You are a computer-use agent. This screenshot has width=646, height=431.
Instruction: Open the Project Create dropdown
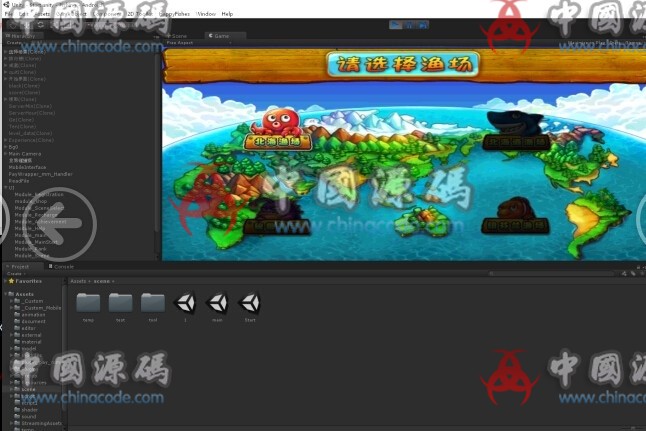[16, 274]
